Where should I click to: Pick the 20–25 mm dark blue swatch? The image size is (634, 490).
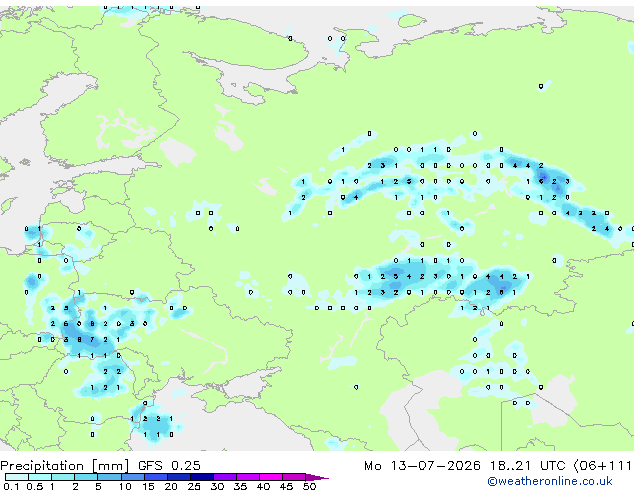178,477
